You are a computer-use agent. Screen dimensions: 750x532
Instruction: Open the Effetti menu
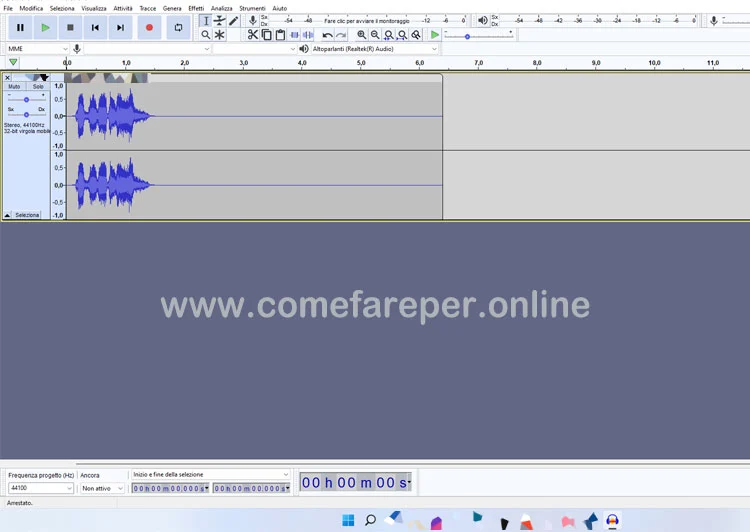(196, 8)
